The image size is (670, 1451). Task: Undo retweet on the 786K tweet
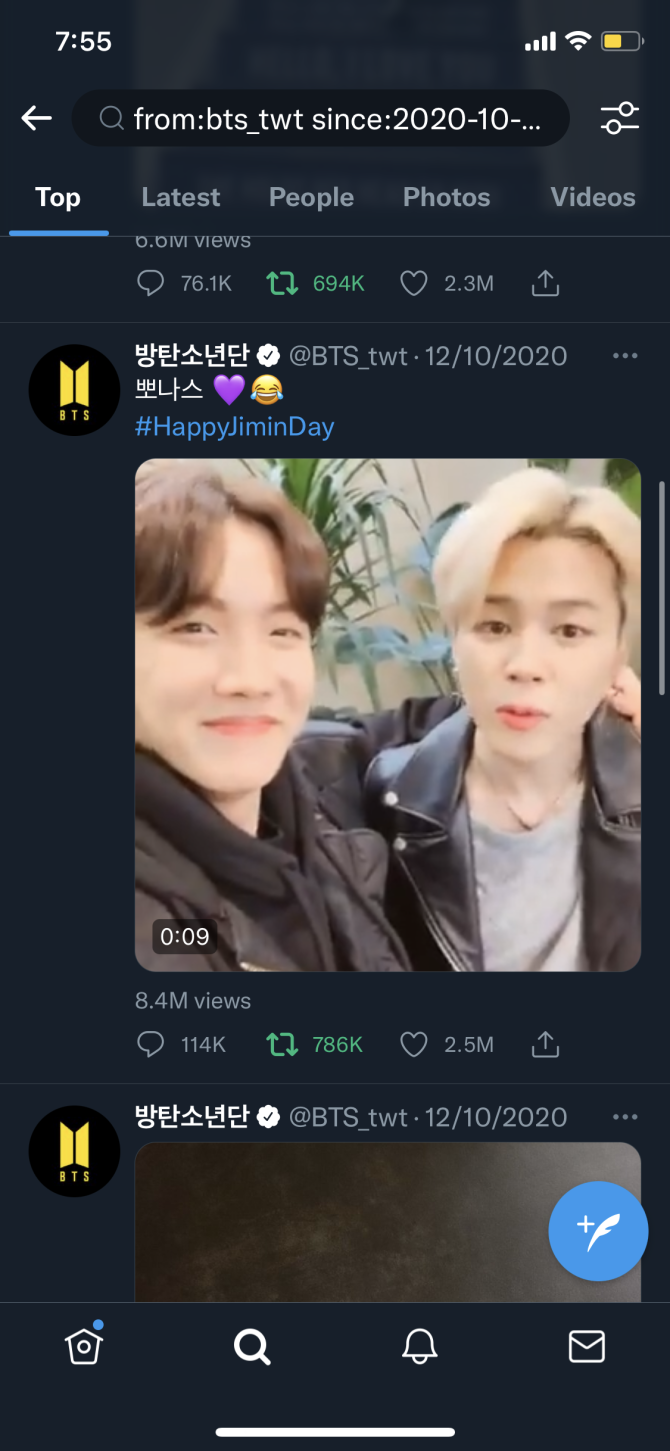tap(282, 1045)
